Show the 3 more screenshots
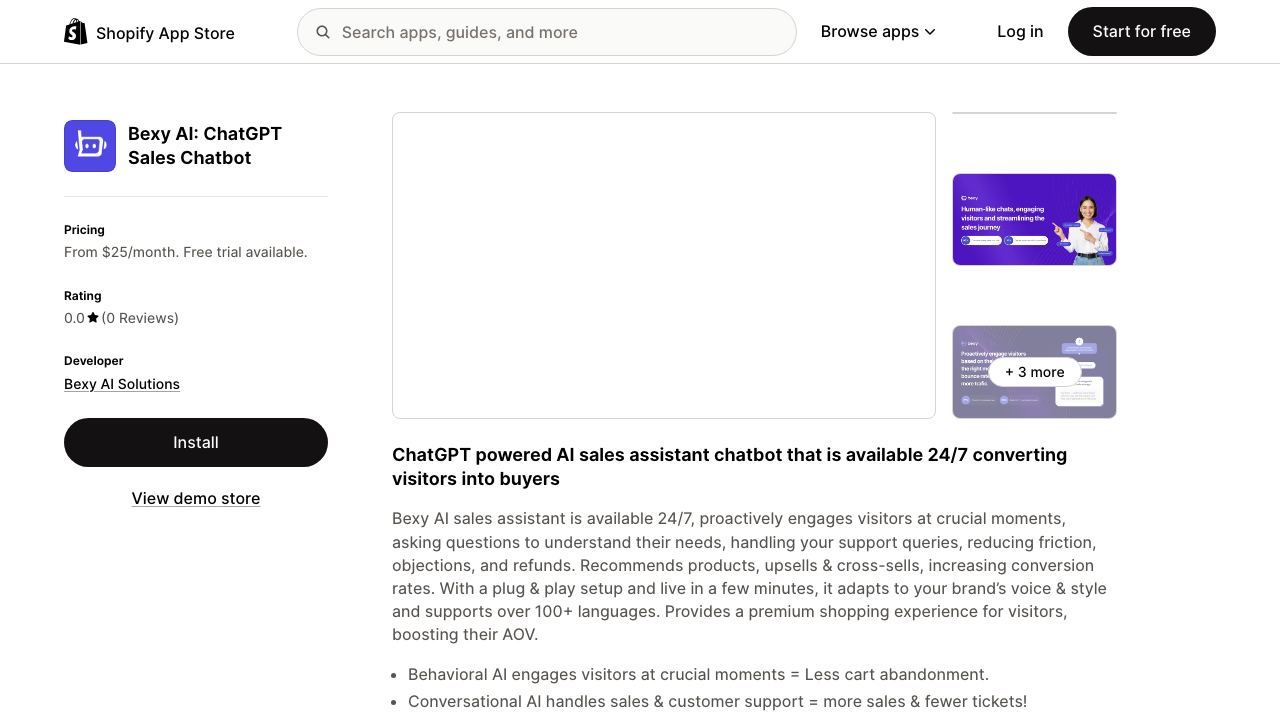 click(x=1034, y=372)
